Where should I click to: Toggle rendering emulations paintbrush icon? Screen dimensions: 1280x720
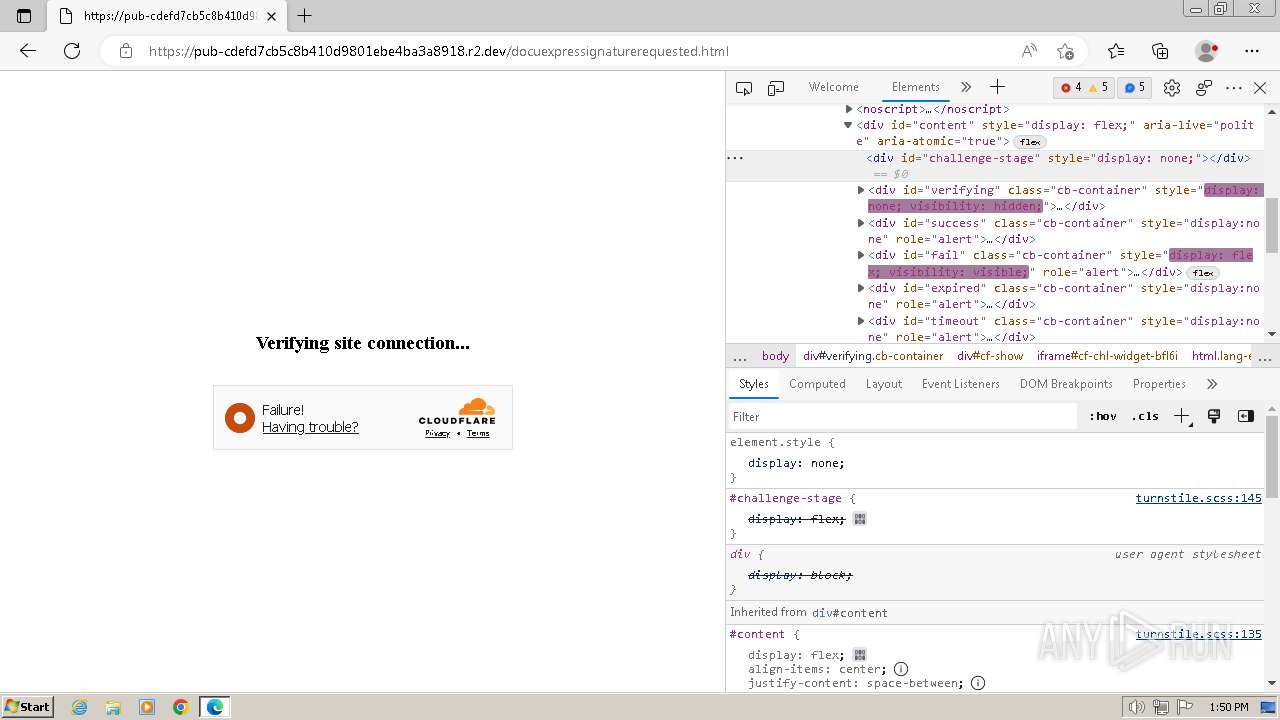point(1214,416)
